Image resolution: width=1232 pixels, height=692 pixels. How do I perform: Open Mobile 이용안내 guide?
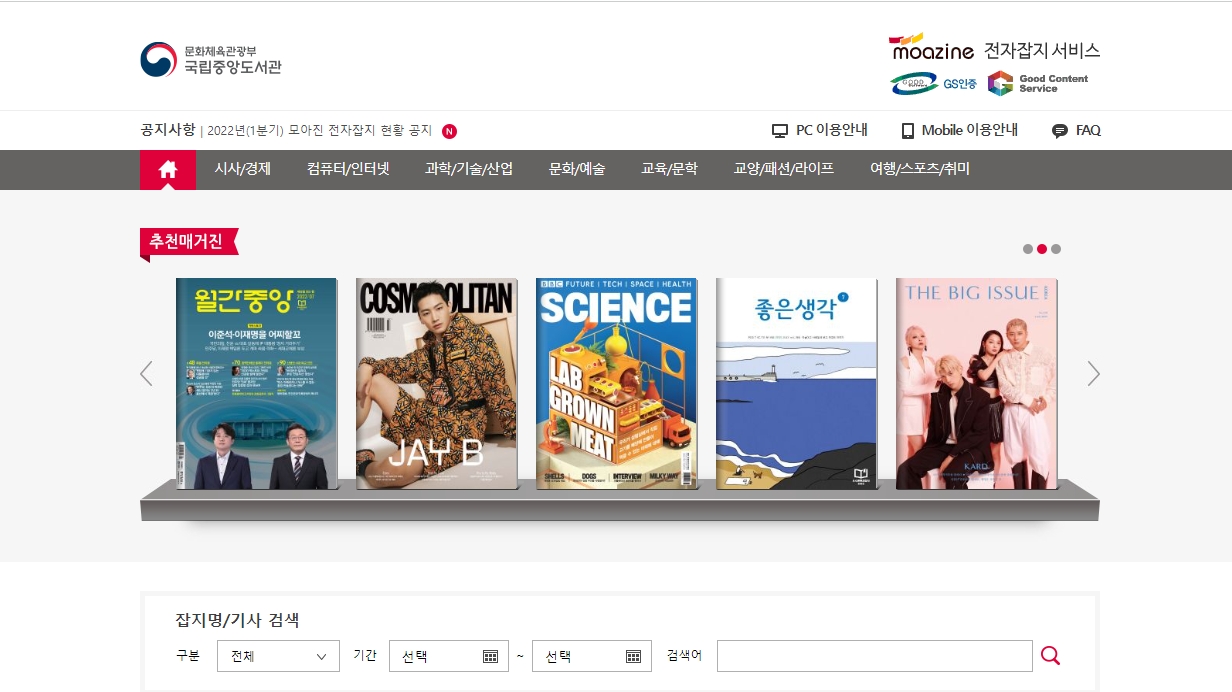tap(960, 131)
